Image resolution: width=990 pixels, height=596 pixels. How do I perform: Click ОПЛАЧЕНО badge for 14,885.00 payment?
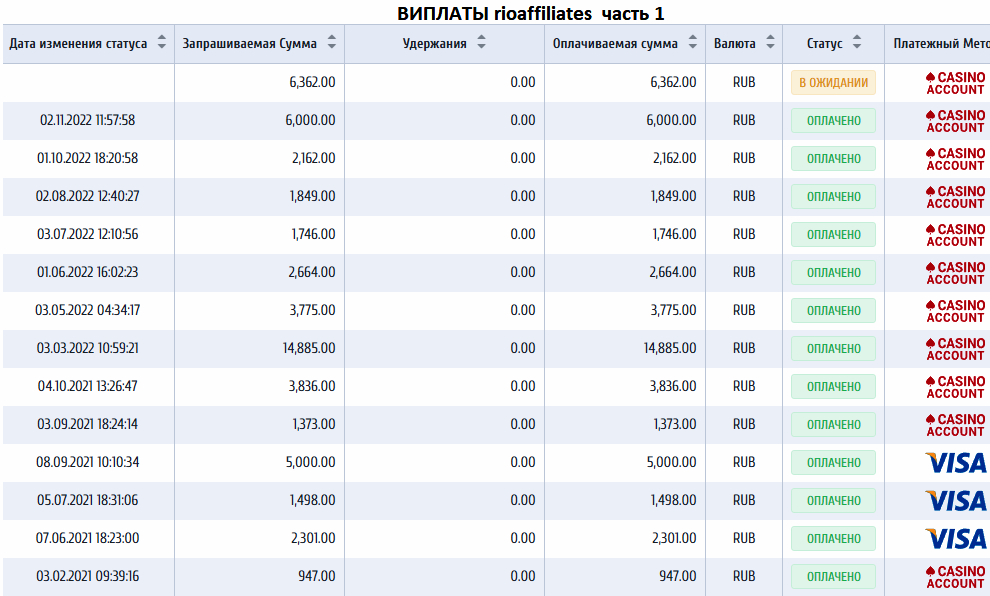[833, 349]
